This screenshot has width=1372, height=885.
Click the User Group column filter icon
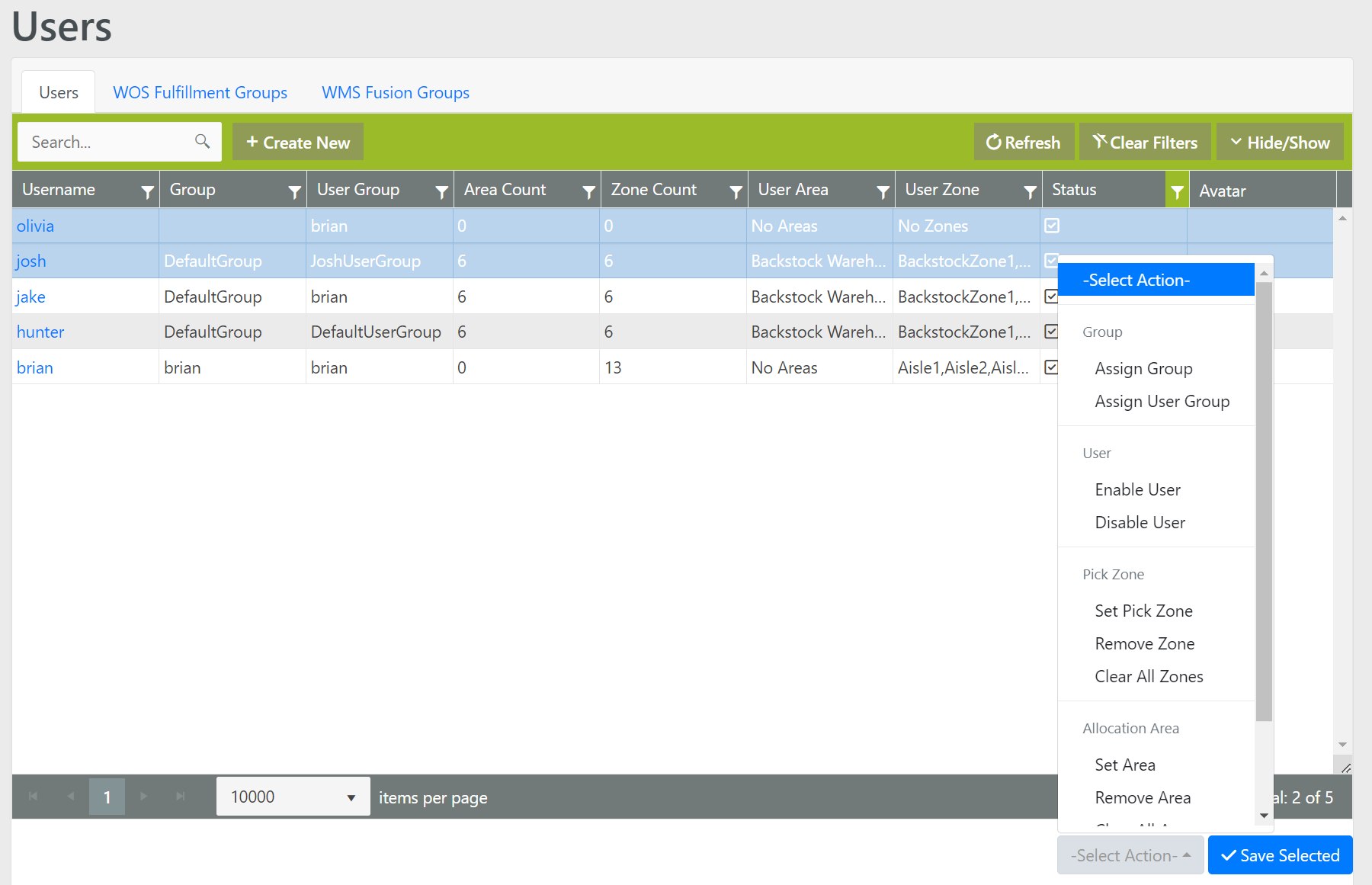[441, 191]
